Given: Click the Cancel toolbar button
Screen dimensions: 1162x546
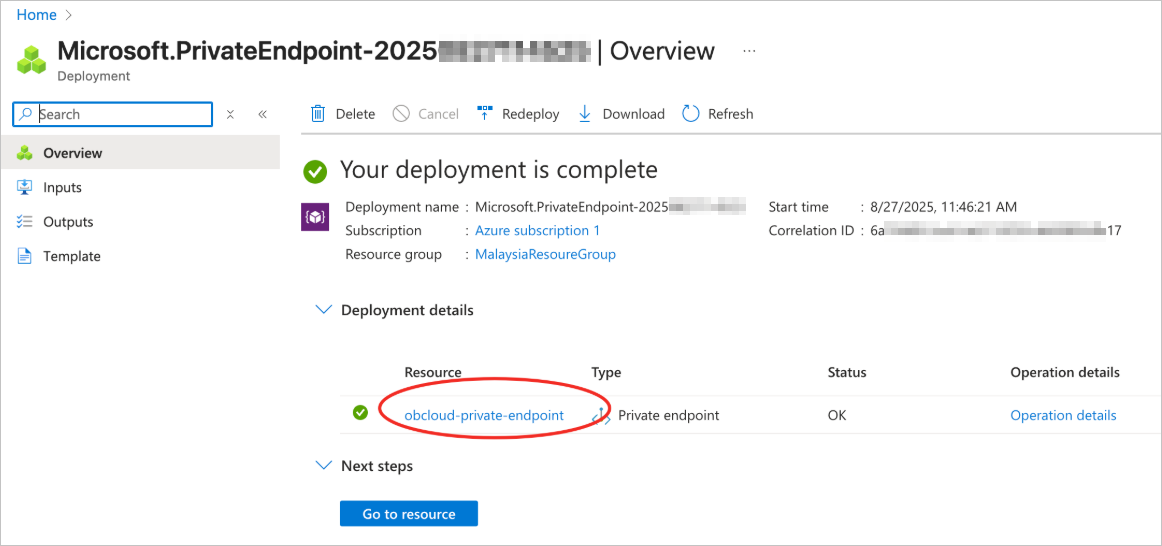Looking at the screenshot, I should [x=426, y=114].
